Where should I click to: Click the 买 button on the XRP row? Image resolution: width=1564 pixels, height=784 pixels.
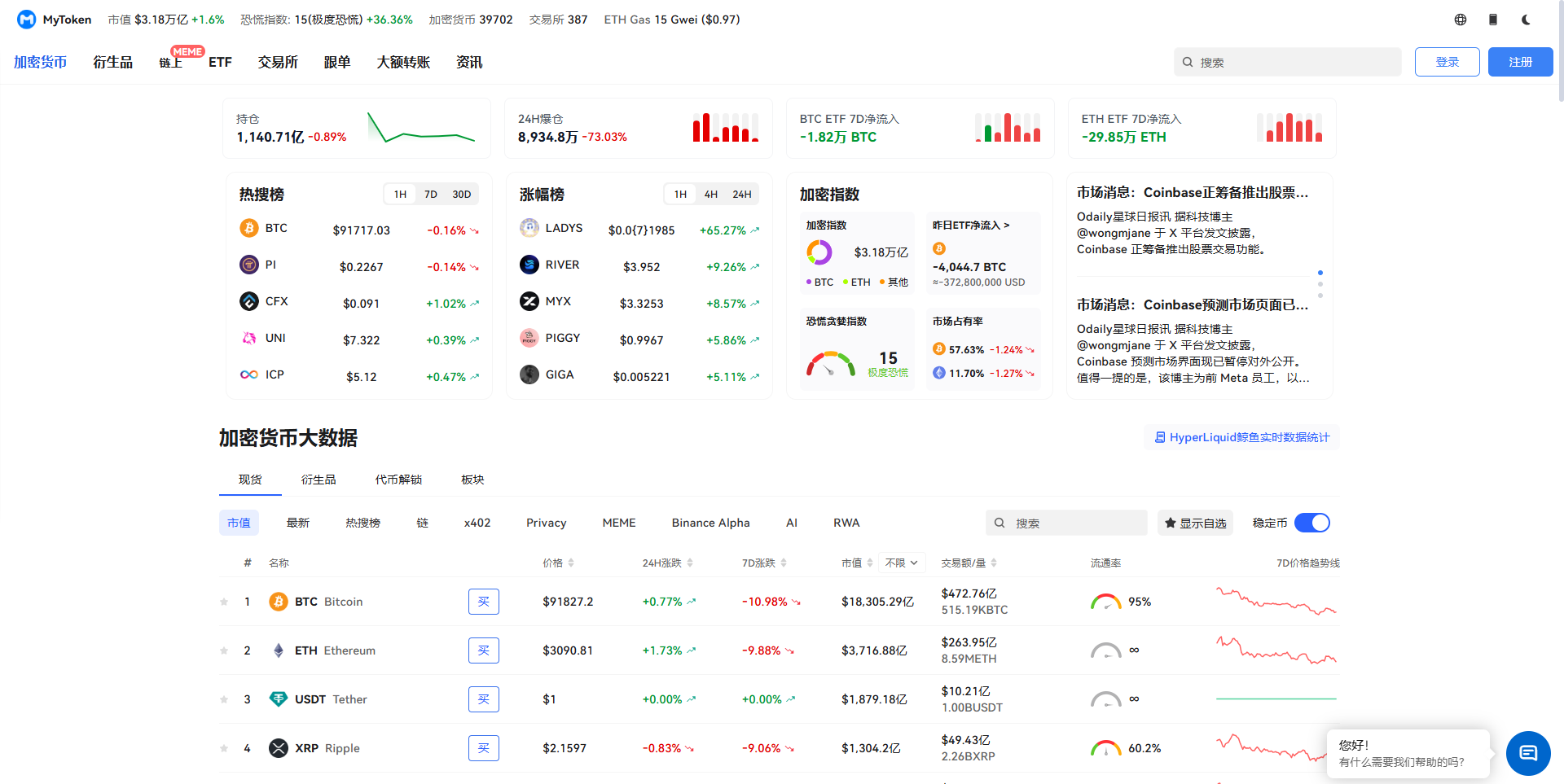483,747
